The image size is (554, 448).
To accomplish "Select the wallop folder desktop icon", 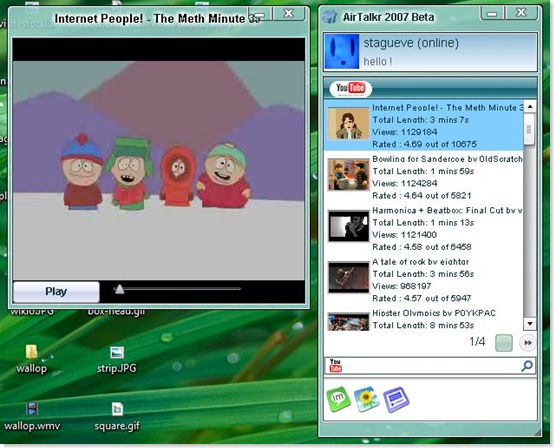I will coord(31,359).
